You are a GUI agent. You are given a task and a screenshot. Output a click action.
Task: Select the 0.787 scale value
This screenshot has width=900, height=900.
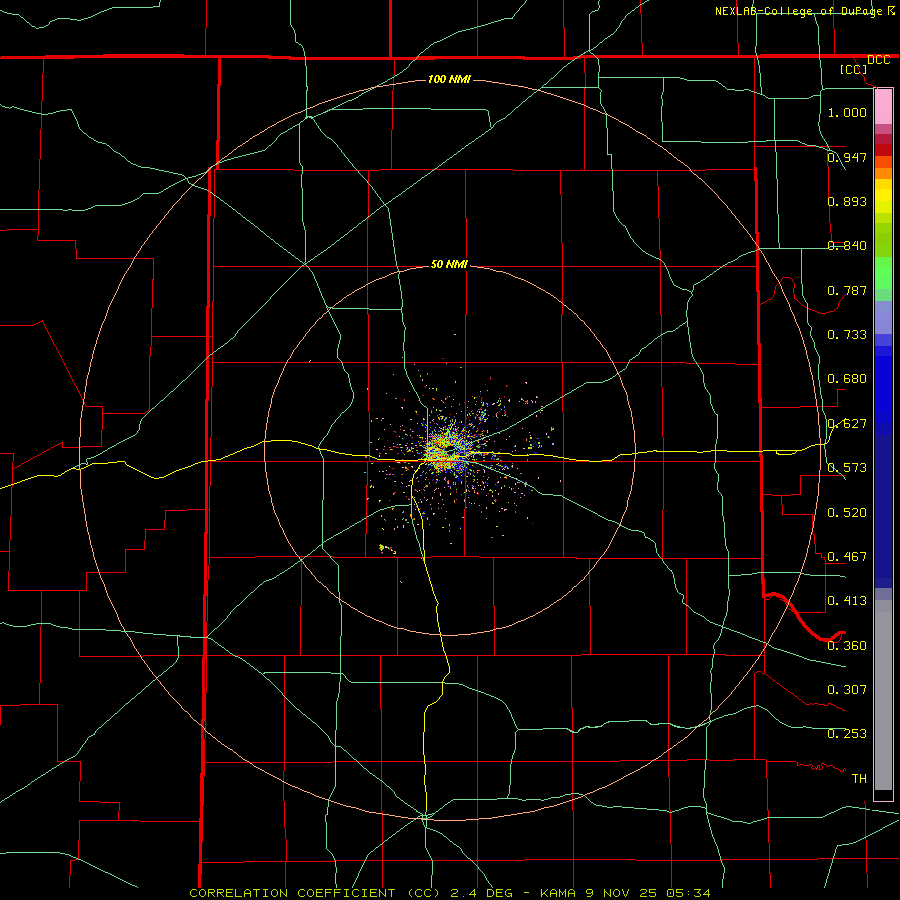point(847,290)
